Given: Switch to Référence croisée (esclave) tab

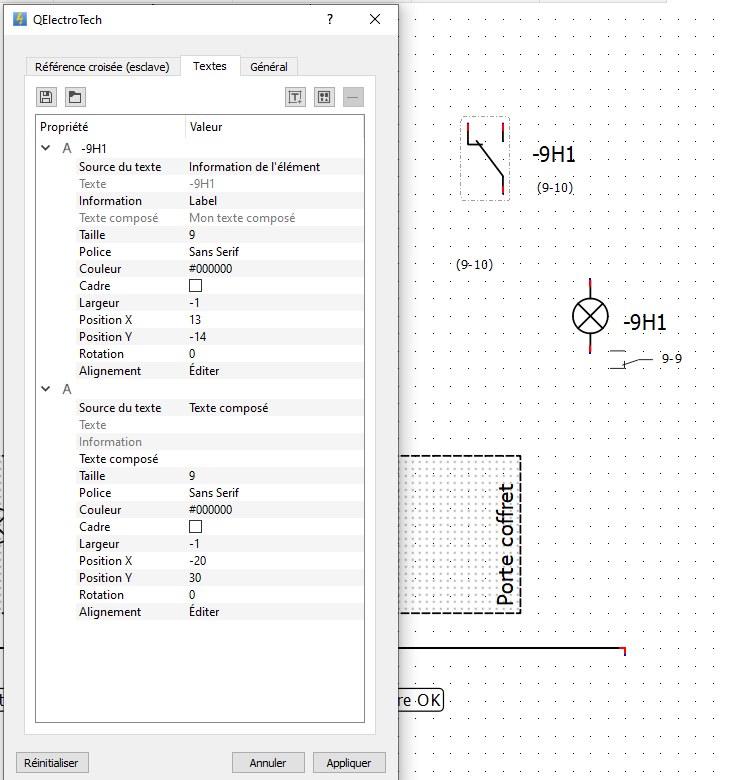Looking at the screenshot, I should tap(102, 67).
